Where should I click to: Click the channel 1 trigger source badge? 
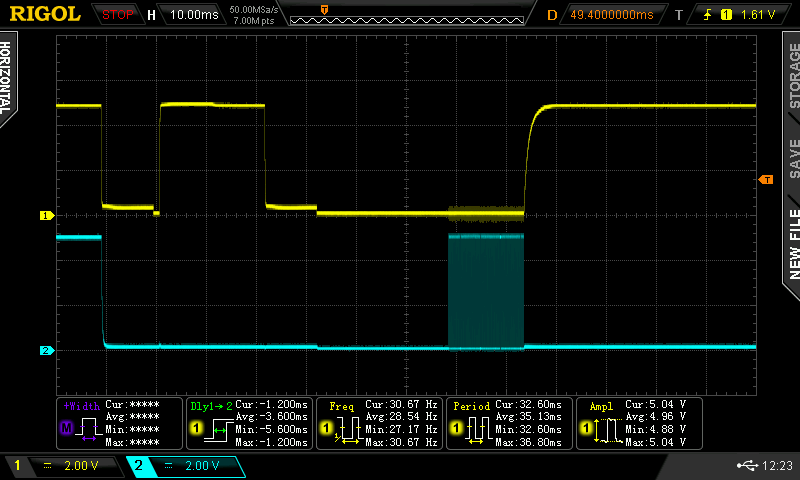(726, 15)
